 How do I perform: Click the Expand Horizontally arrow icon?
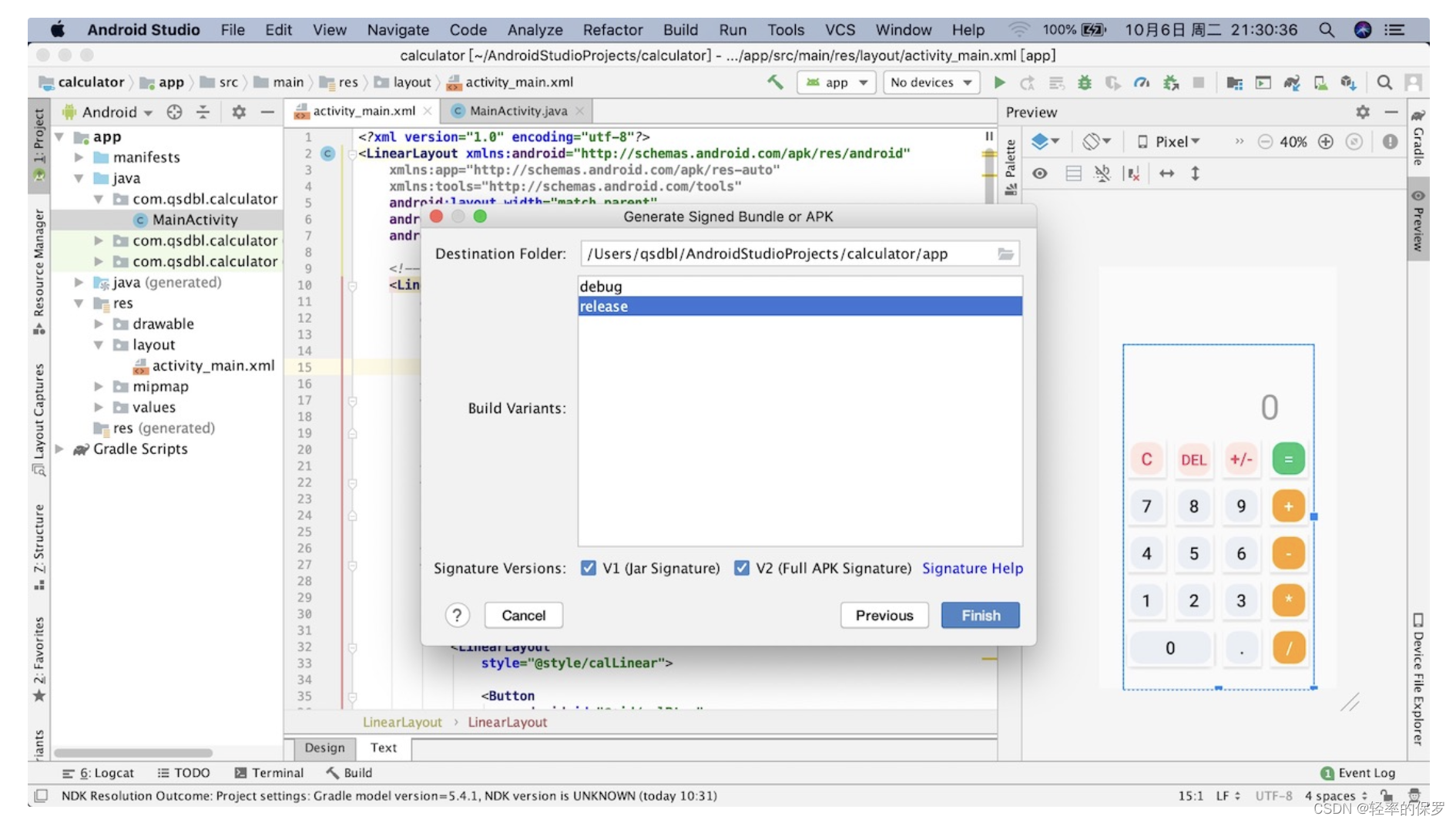pyautogui.click(x=1166, y=173)
